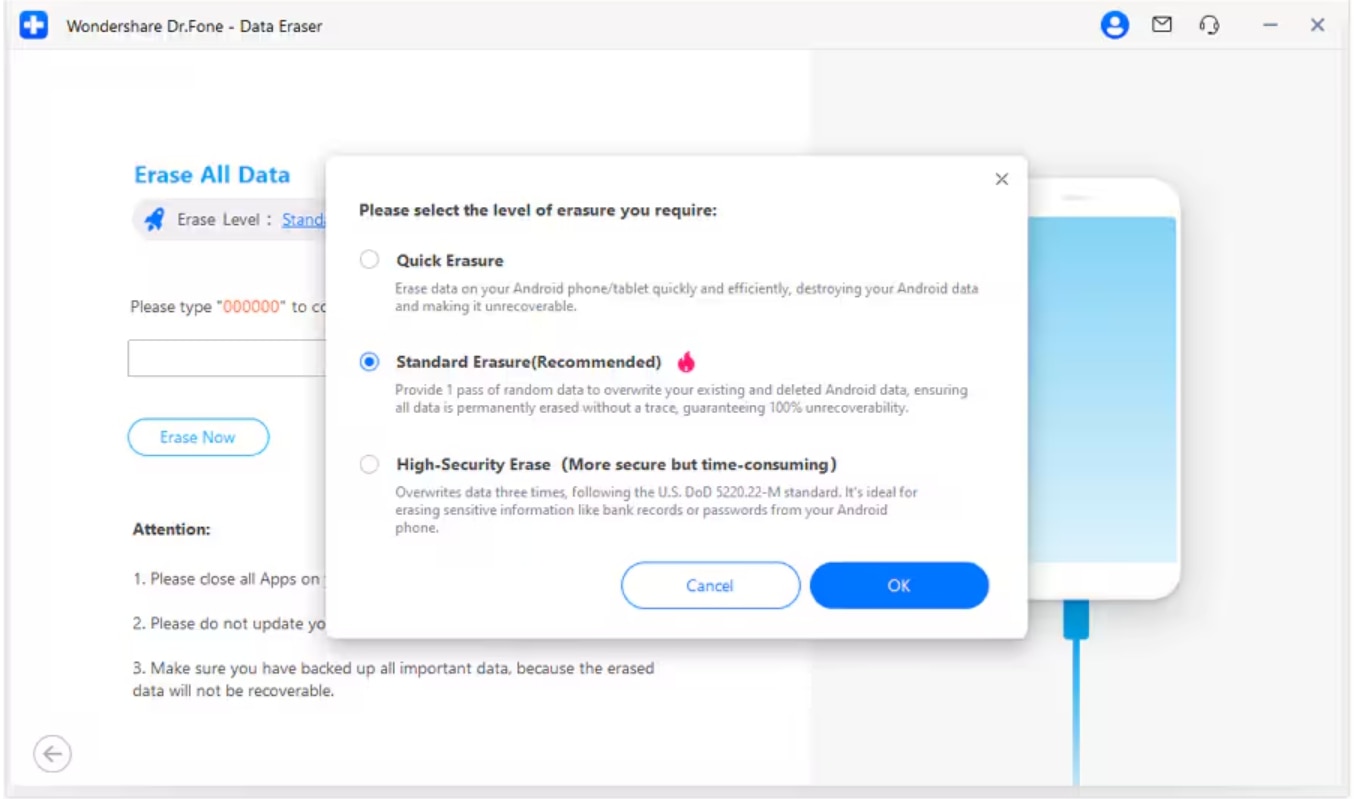Image resolution: width=1358 pixels, height=799 pixels.
Task: Go back using the circled arrow icon
Action: [52, 754]
